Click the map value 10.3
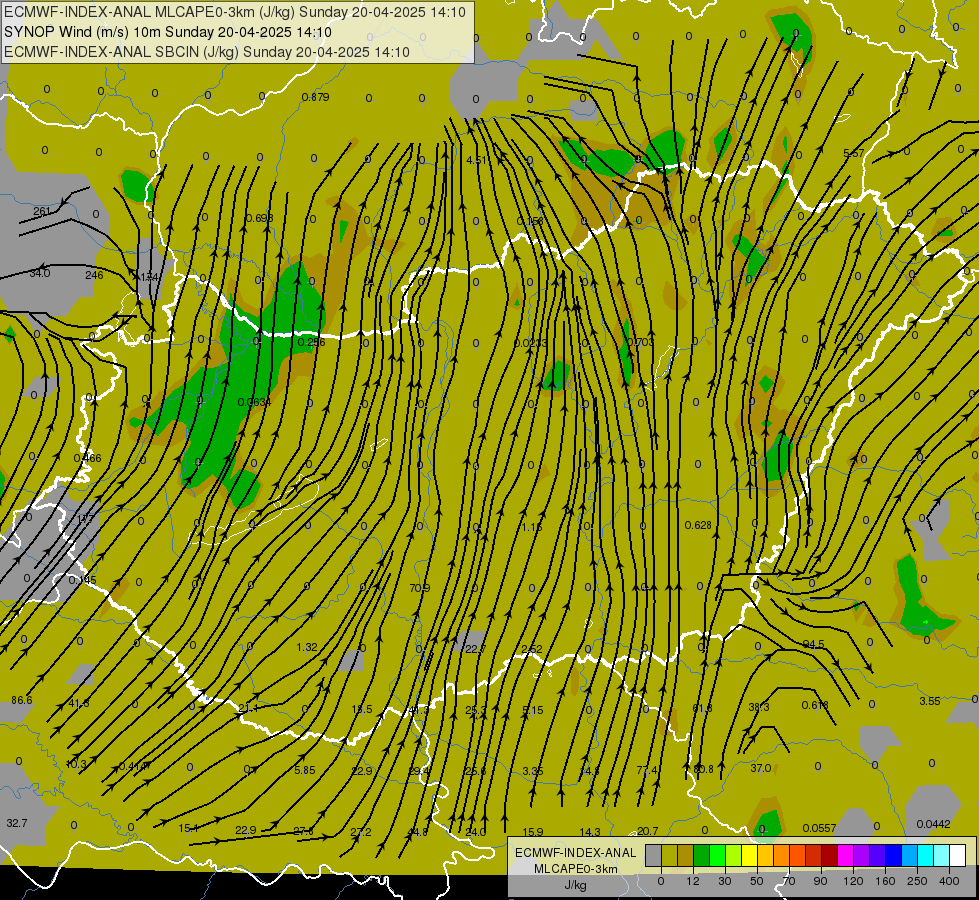Screen dimensions: 979x900 (76, 764)
